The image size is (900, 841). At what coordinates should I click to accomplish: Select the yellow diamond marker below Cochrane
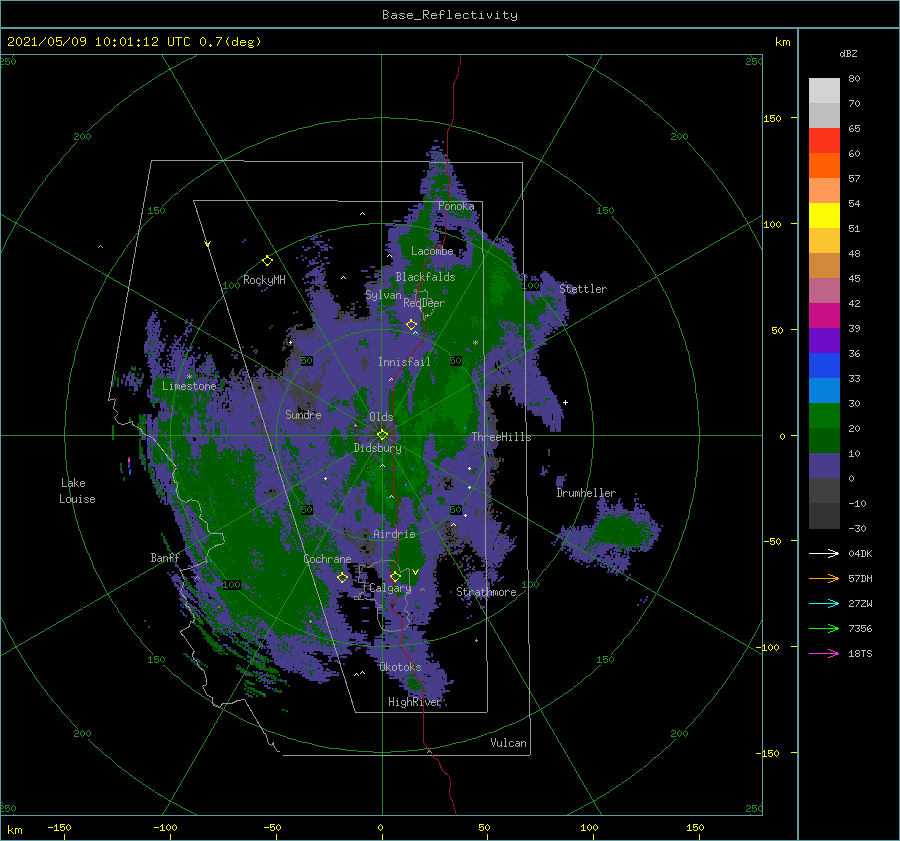[342, 578]
